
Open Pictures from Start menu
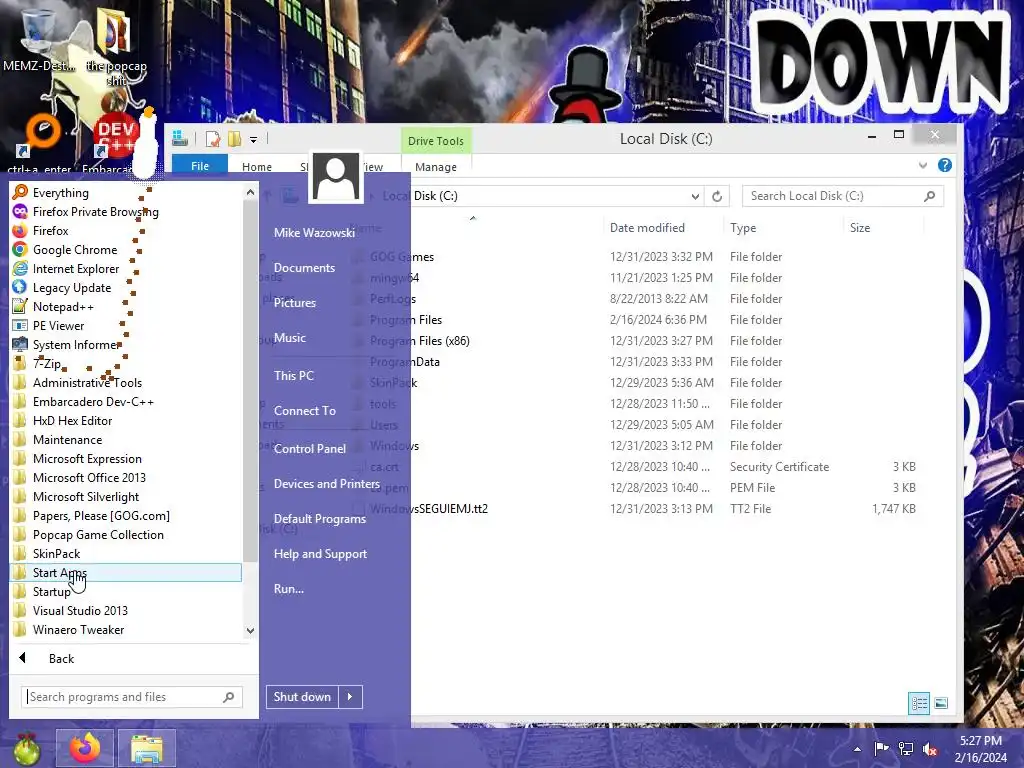tap(295, 302)
